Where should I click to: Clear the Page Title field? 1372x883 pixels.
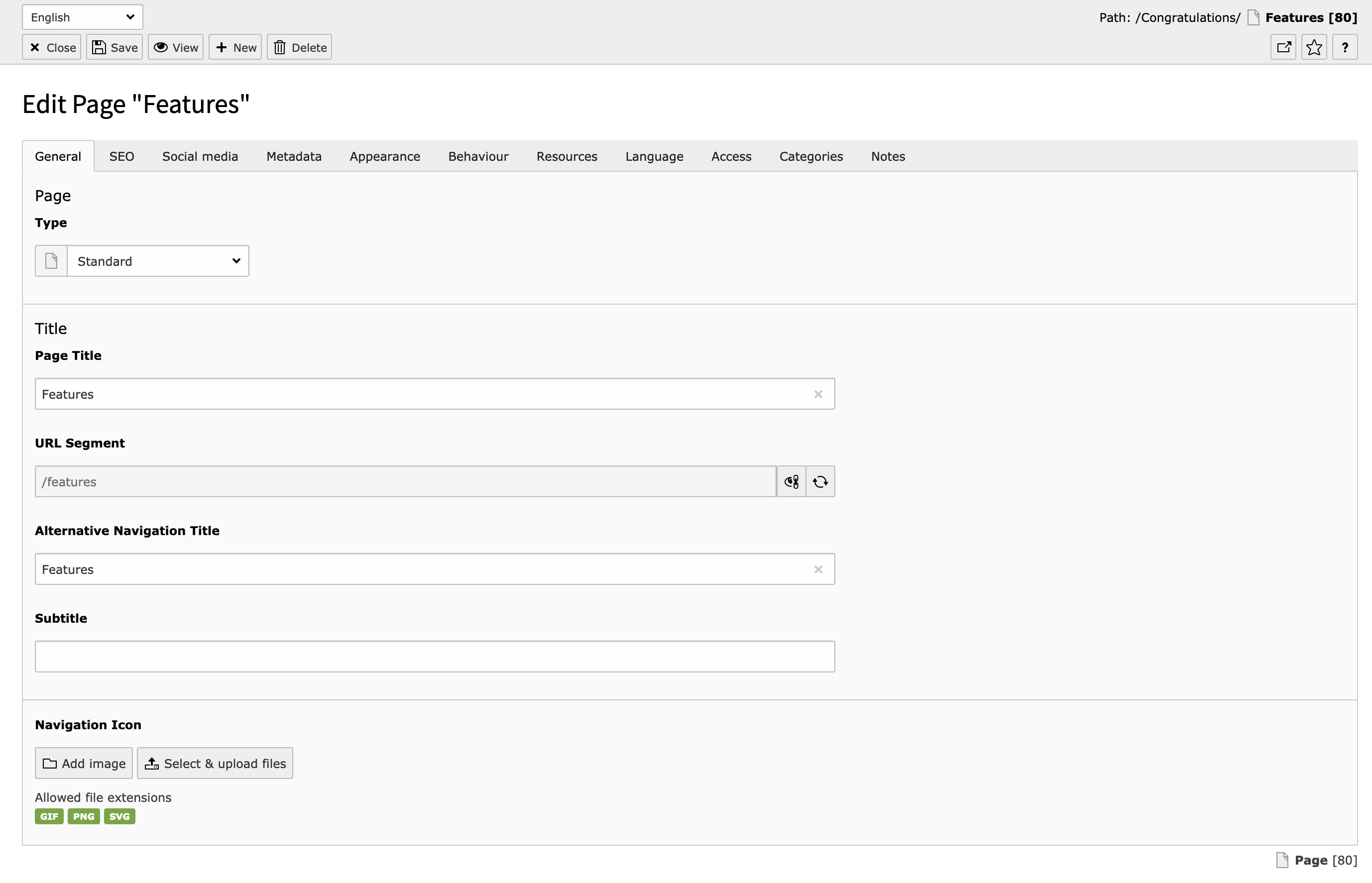tap(817, 394)
